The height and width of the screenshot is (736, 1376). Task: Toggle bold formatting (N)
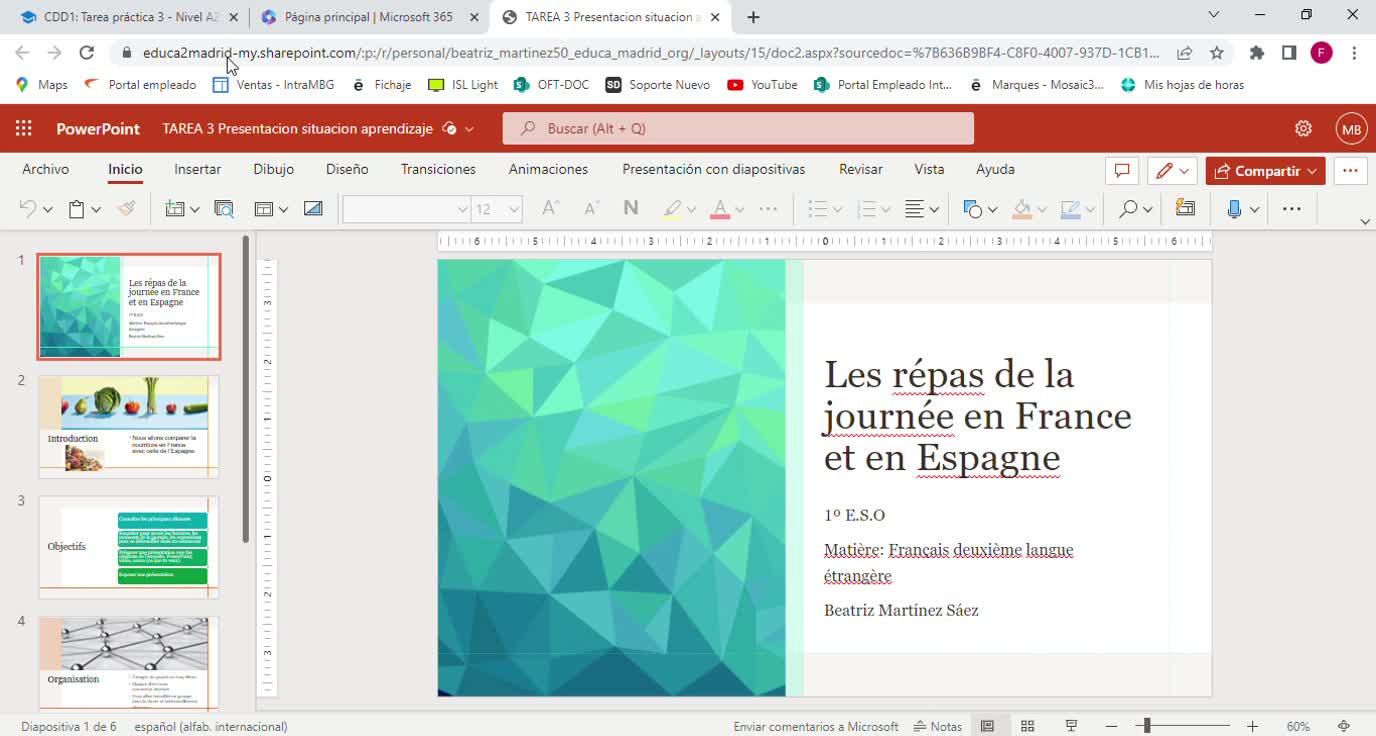tap(630, 209)
